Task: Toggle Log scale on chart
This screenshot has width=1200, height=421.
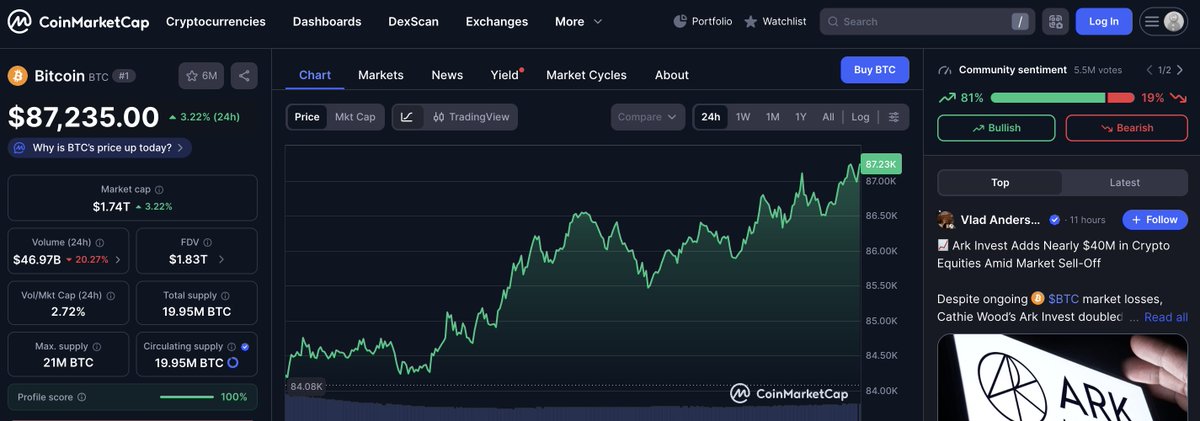Action: [x=860, y=117]
